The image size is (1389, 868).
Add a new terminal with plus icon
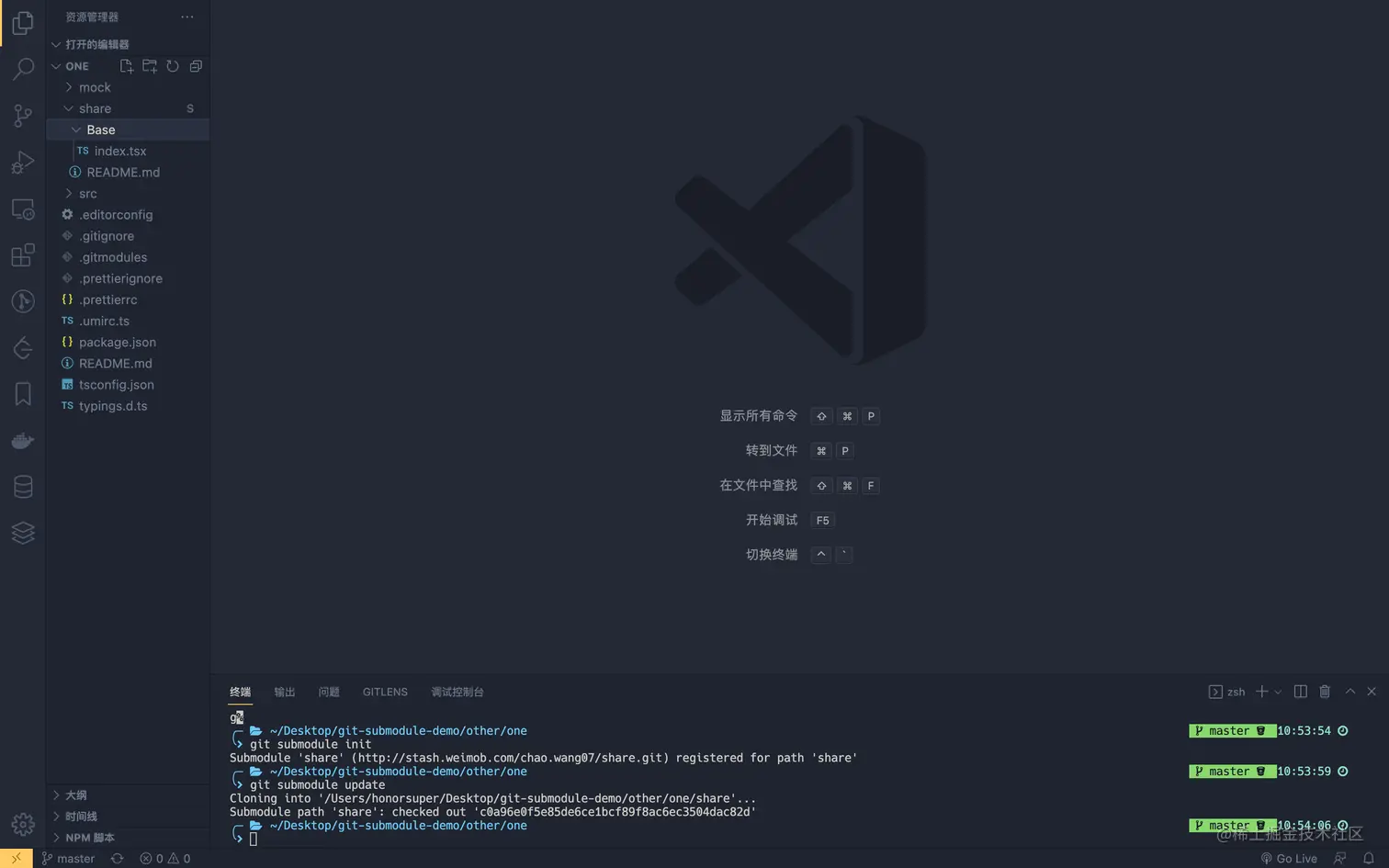1262,692
